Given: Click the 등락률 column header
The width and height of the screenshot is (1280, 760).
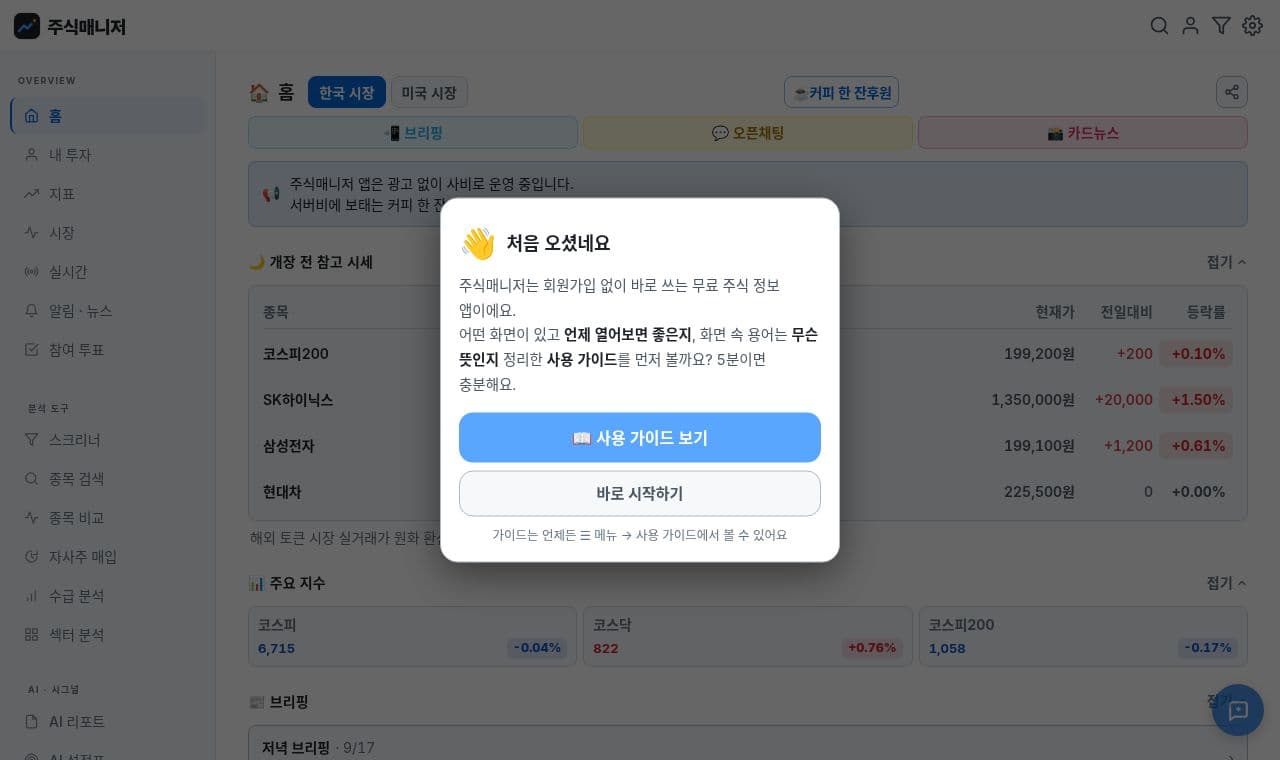Looking at the screenshot, I should (x=1206, y=312).
